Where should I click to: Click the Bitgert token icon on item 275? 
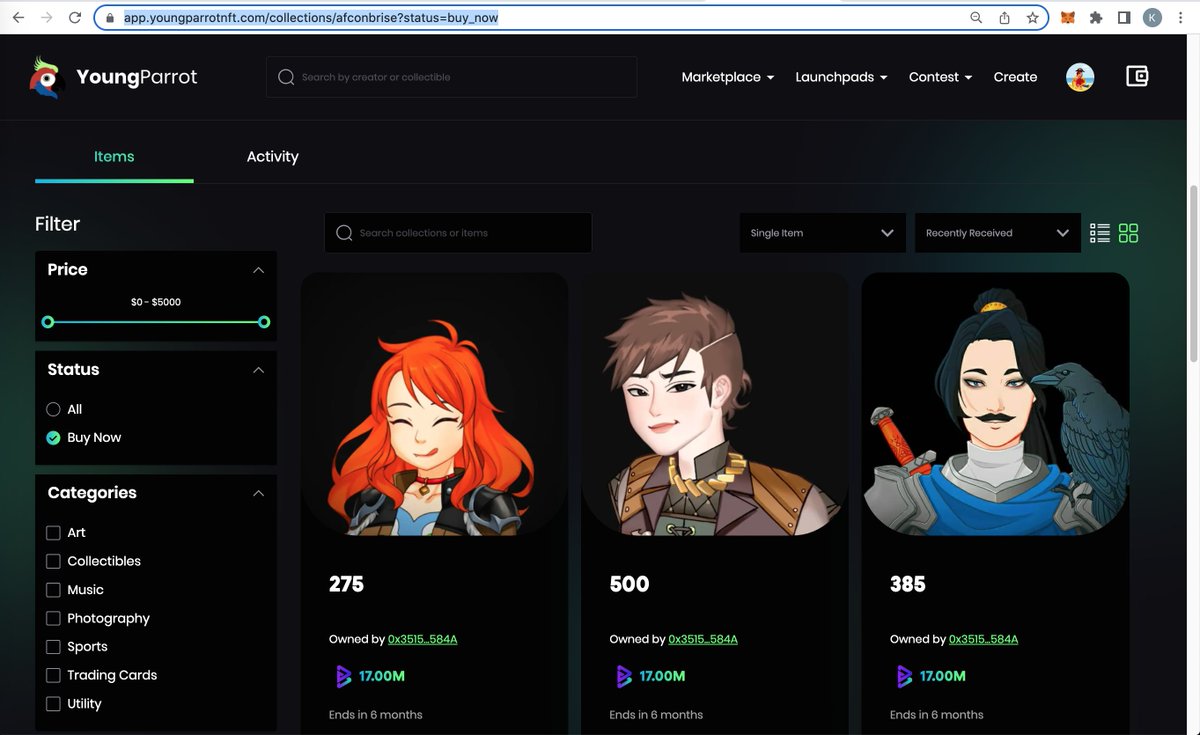pyautogui.click(x=343, y=676)
